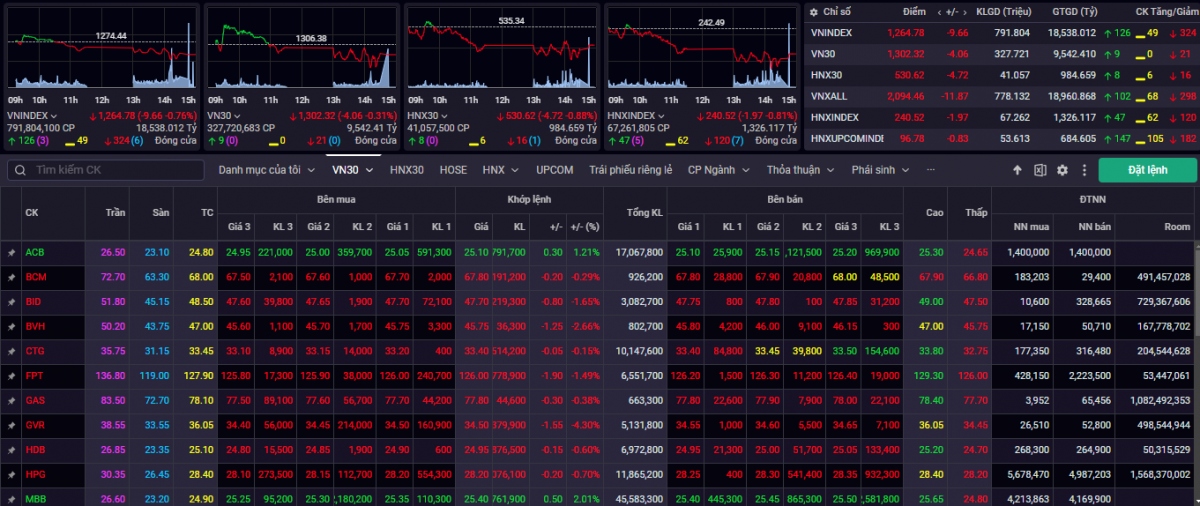Export the table with the Excel icon
The height and width of the screenshot is (506, 1200).
click(x=1040, y=170)
